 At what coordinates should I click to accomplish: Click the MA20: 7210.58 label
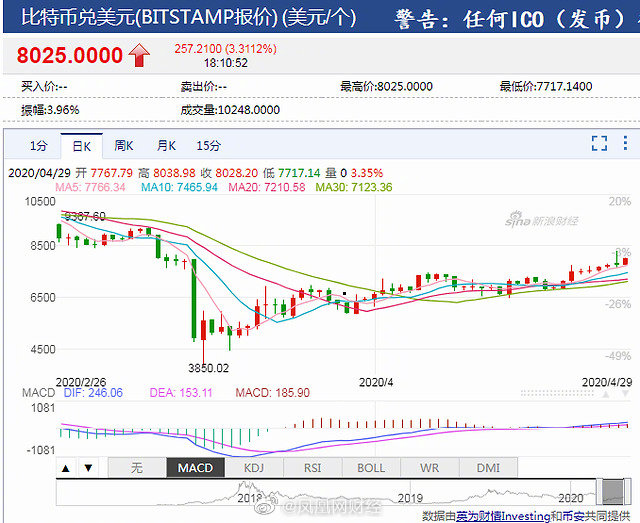pos(267,187)
